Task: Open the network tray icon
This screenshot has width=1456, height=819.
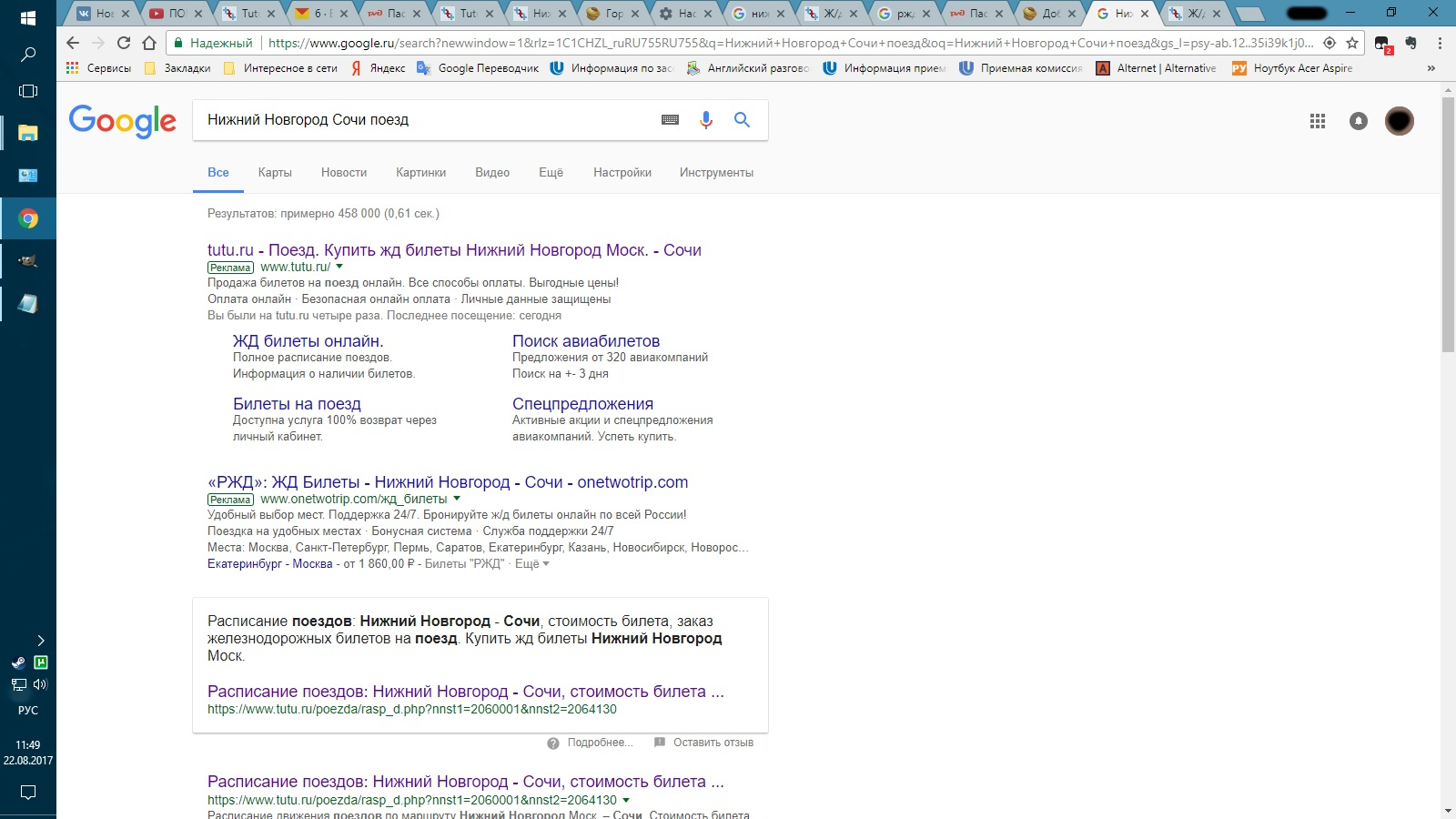Action: [17, 684]
